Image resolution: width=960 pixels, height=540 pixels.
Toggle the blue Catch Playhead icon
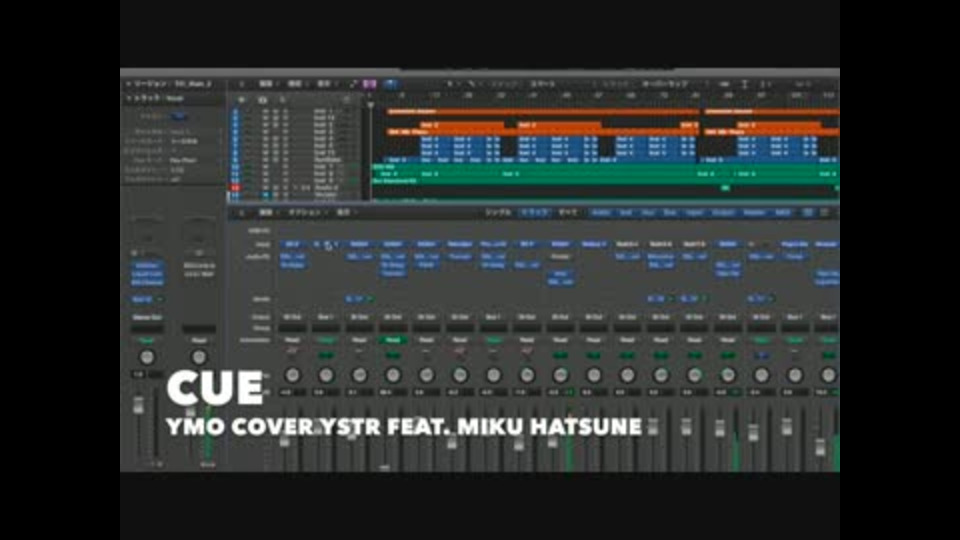point(391,83)
